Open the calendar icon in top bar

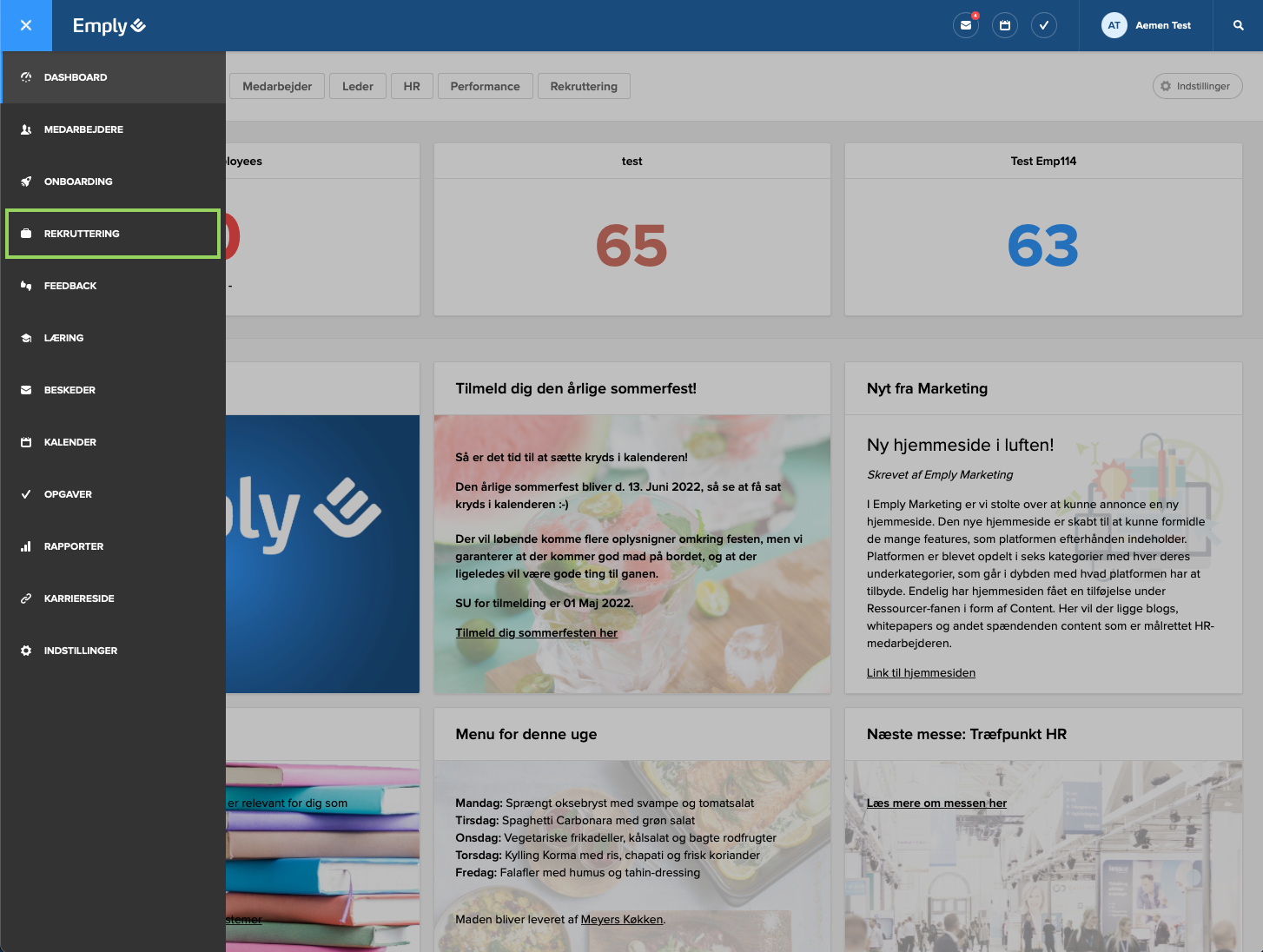(1004, 25)
